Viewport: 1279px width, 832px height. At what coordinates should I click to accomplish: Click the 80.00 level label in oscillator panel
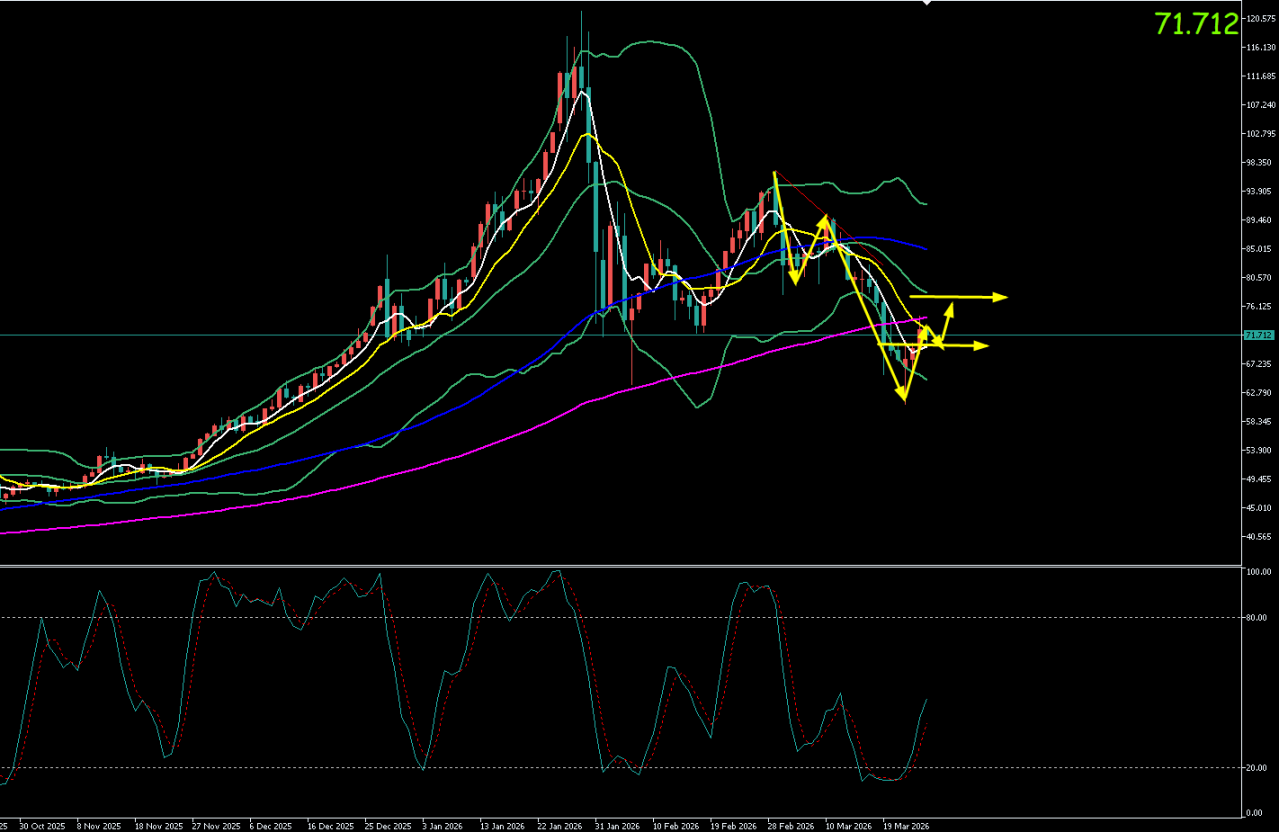click(x=1256, y=618)
